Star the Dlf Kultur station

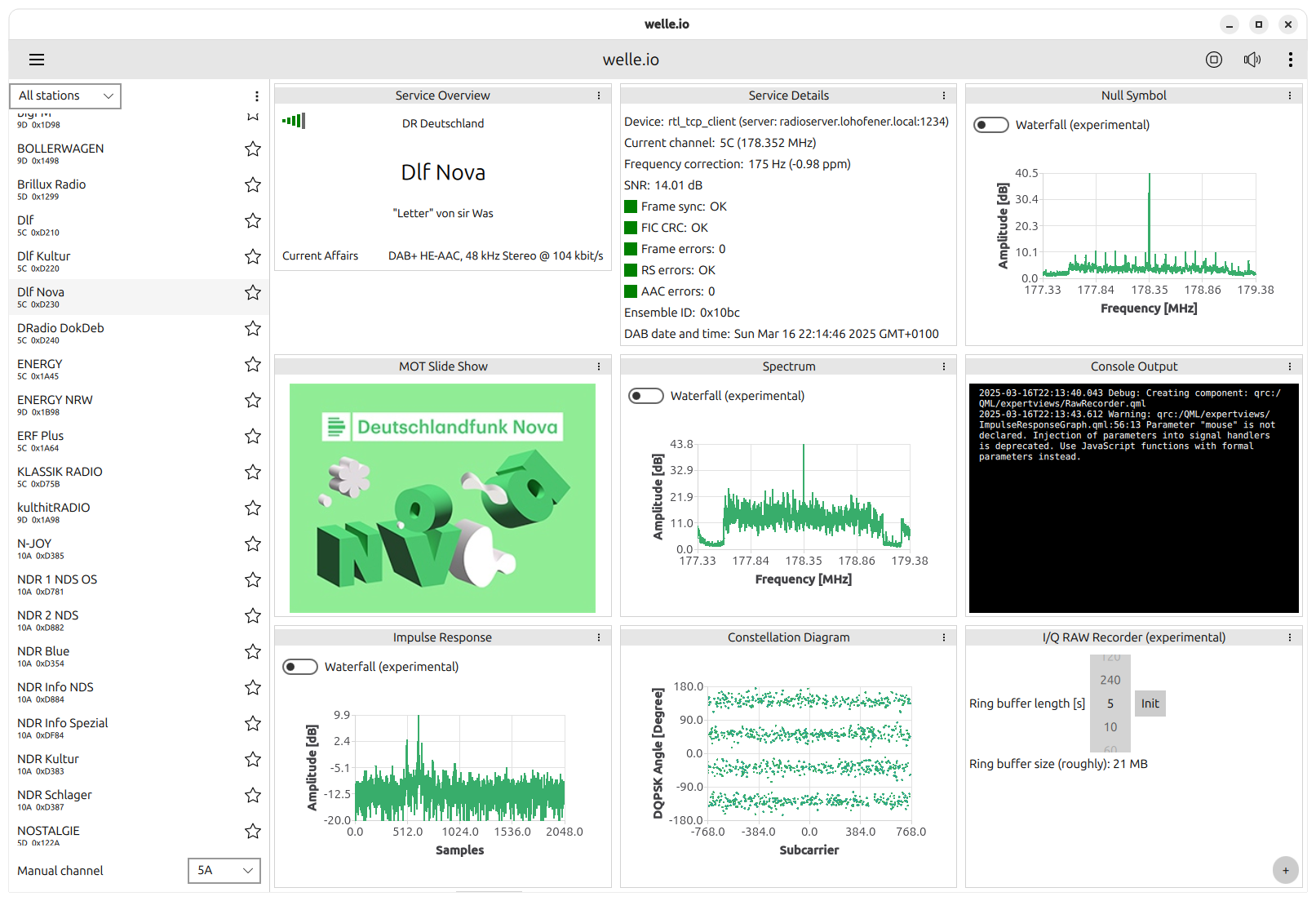(253, 257)
